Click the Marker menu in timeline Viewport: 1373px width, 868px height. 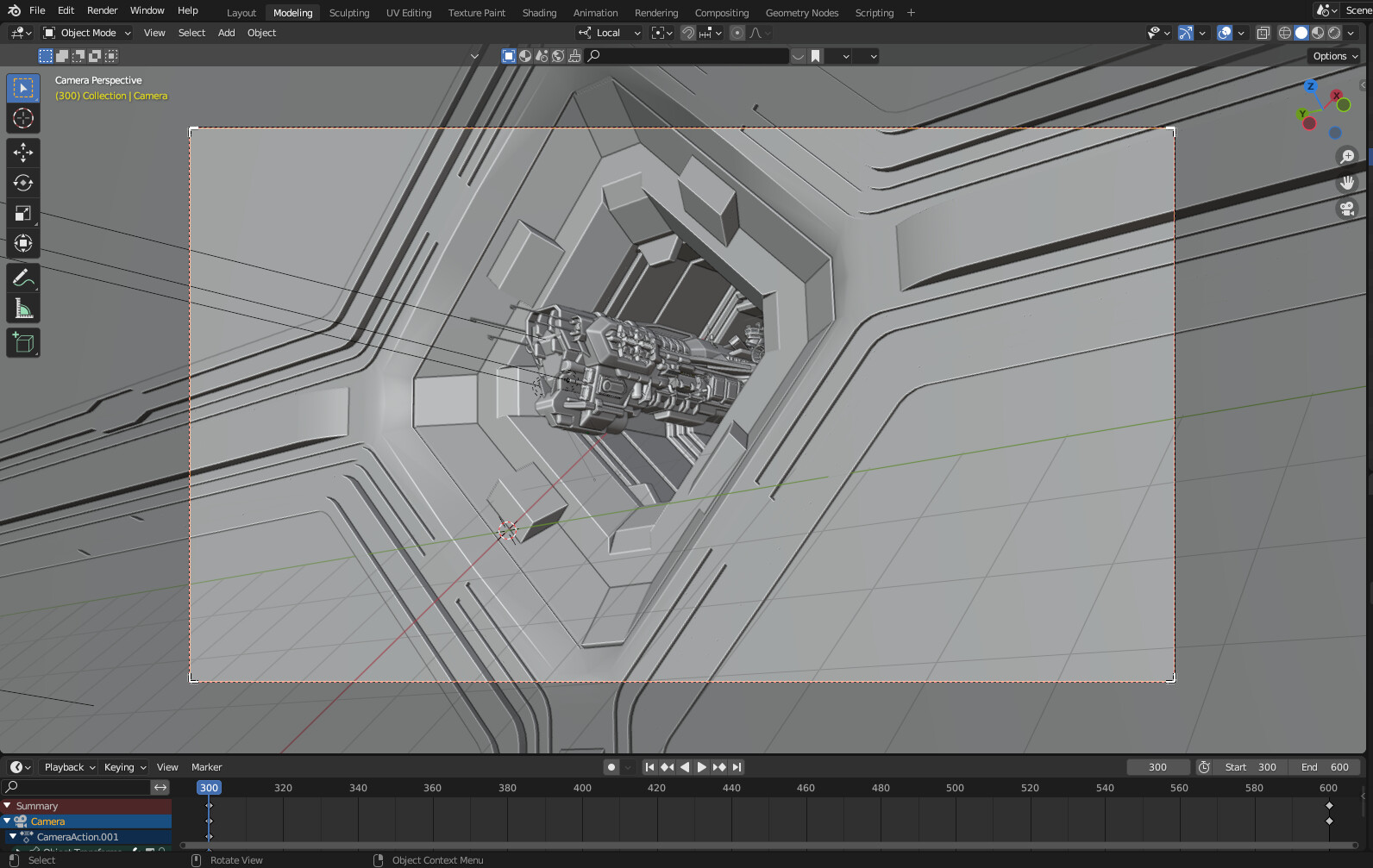coord(206,767)
